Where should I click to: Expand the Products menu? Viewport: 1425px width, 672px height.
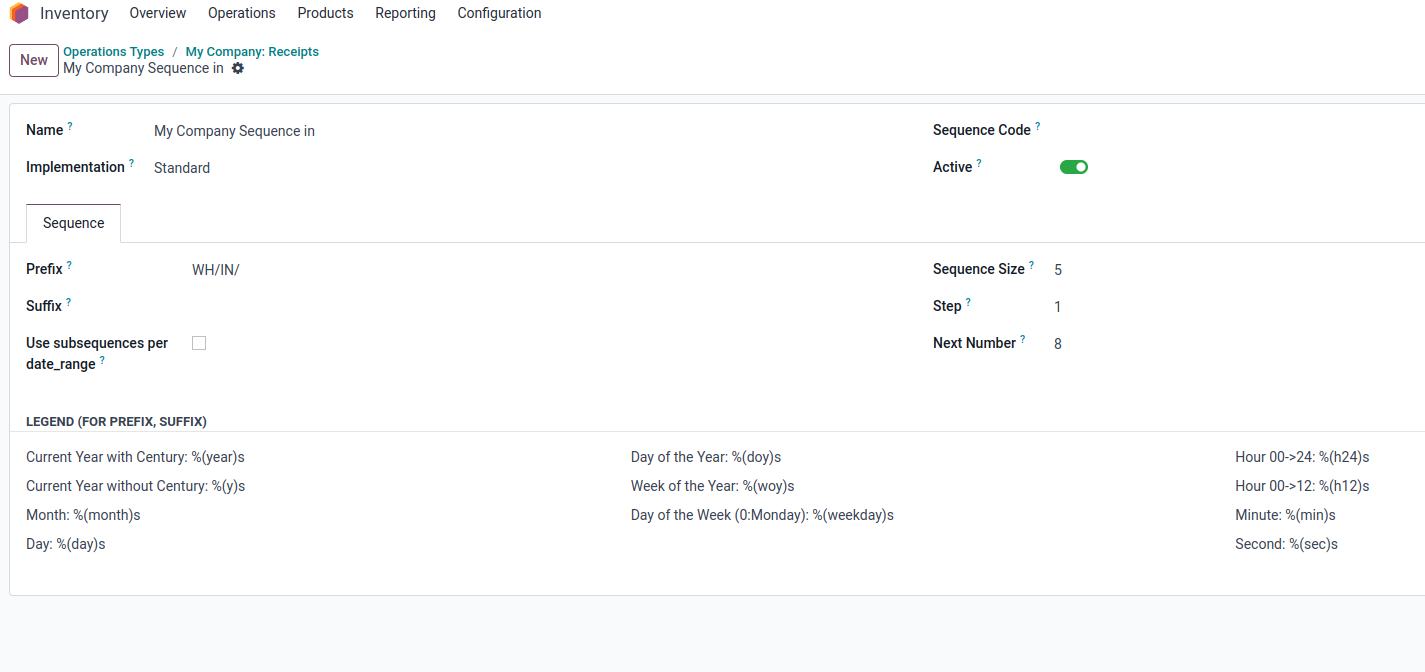tap(325, 13)
